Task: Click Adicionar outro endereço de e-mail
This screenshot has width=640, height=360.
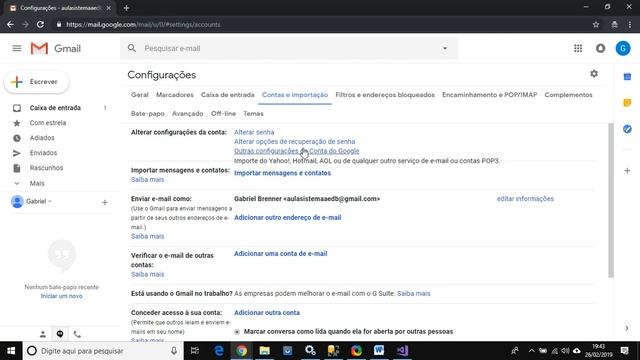Action: [287, 218]
